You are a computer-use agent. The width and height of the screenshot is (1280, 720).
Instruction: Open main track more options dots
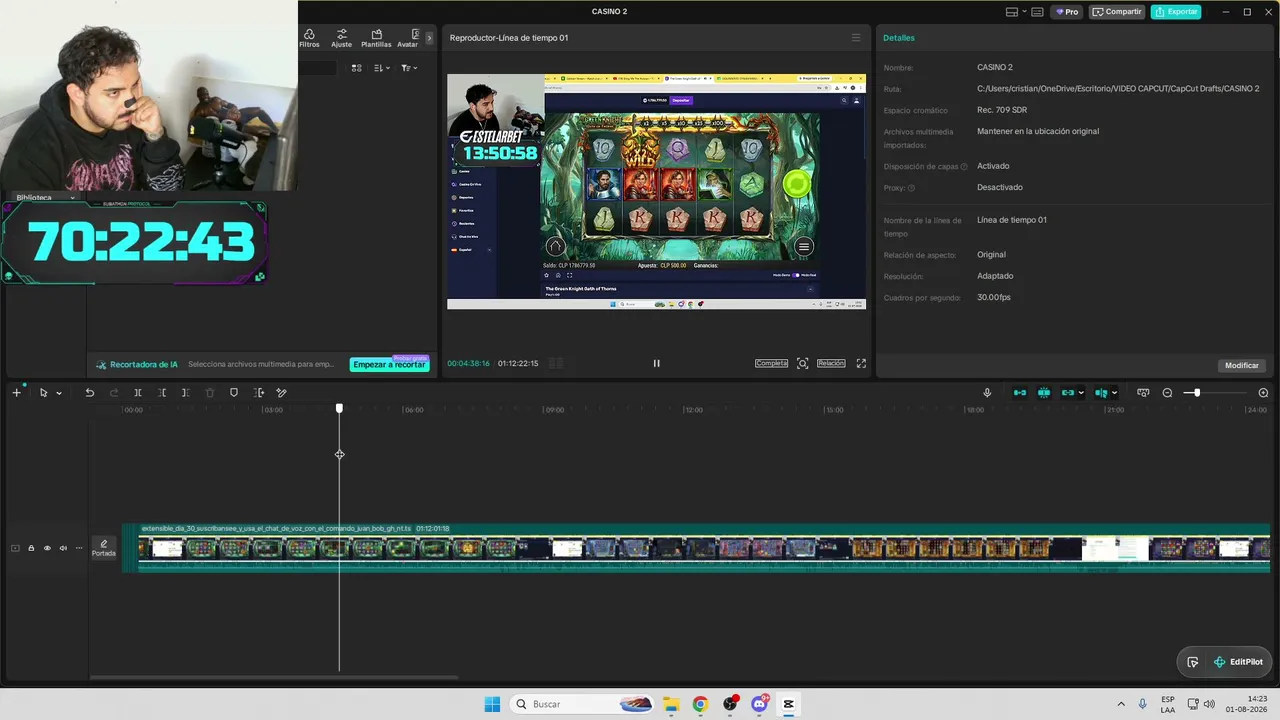point(79,548)
